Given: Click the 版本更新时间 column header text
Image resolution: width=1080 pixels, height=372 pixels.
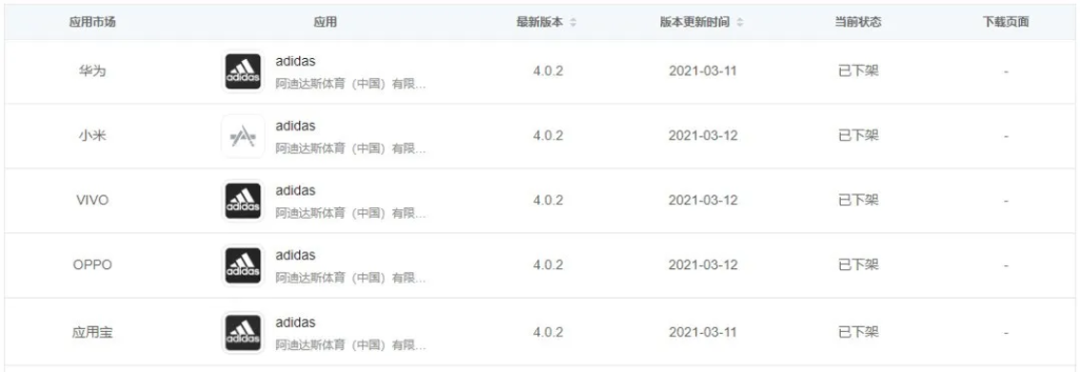Looking at the screenshot, I should click(694, 22).
